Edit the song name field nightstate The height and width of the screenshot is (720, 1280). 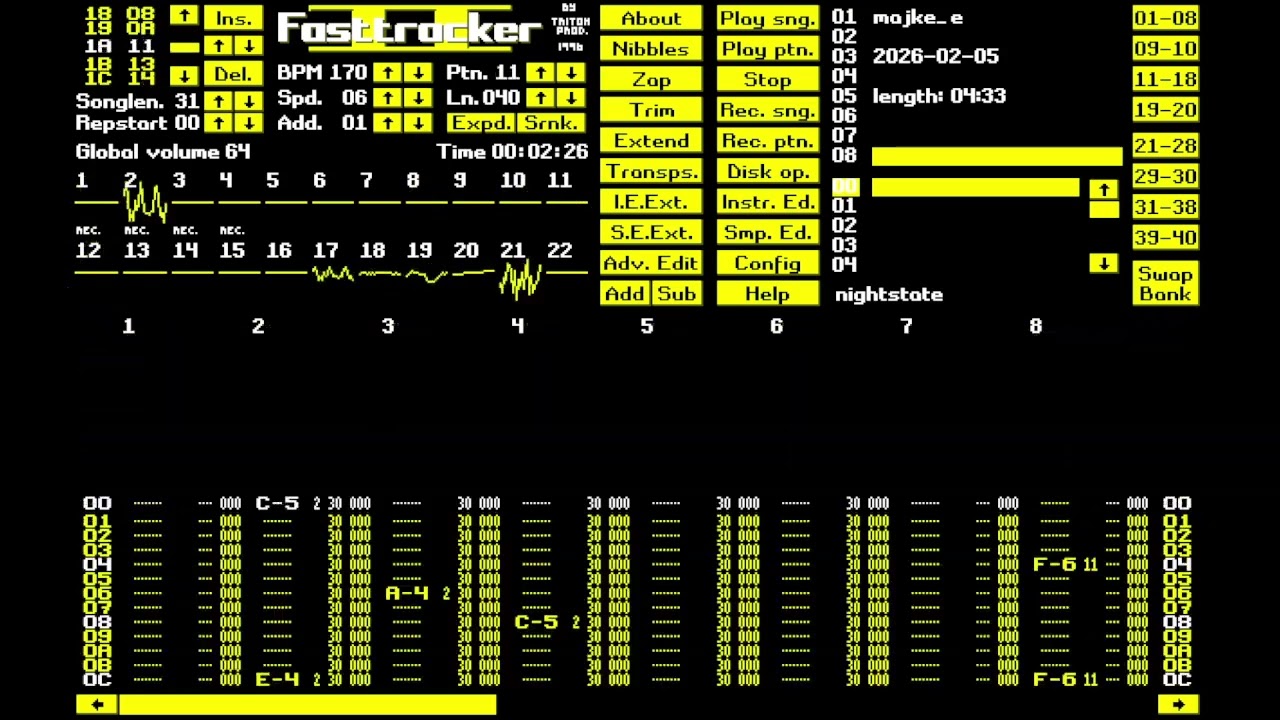tap(889, 294)
